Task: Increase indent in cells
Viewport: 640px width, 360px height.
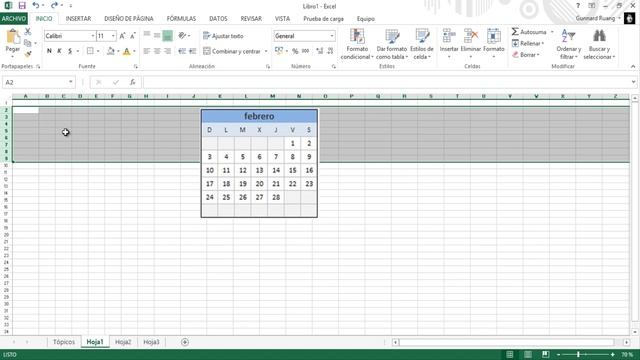Action: click(x=192, y=51)
